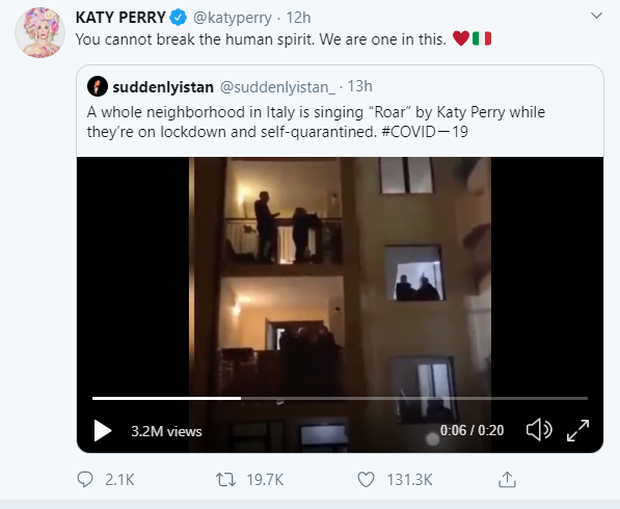Click the 19.7K retweet count
620x509 pixels.
pos(265,480)
